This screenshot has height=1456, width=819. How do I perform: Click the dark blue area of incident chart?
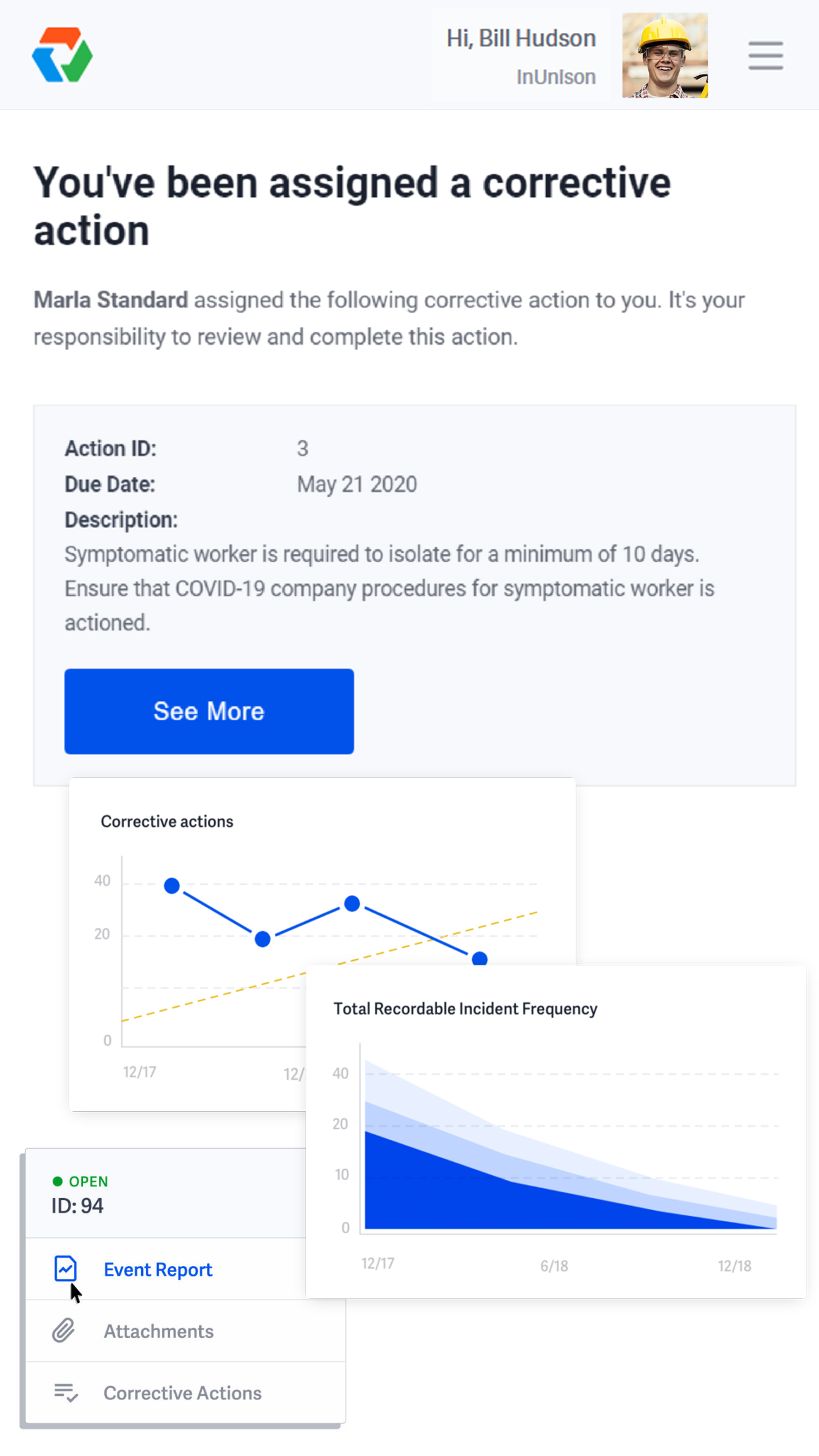click(x=462, y=1194)
